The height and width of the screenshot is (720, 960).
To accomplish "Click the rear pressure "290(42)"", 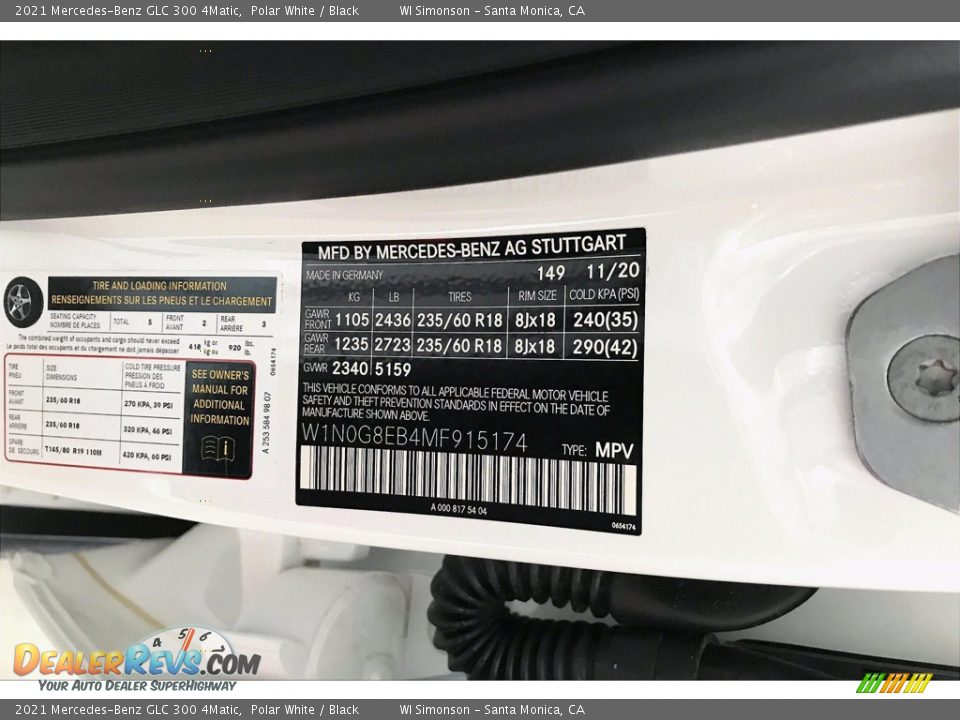I will [x=605, y=347].
